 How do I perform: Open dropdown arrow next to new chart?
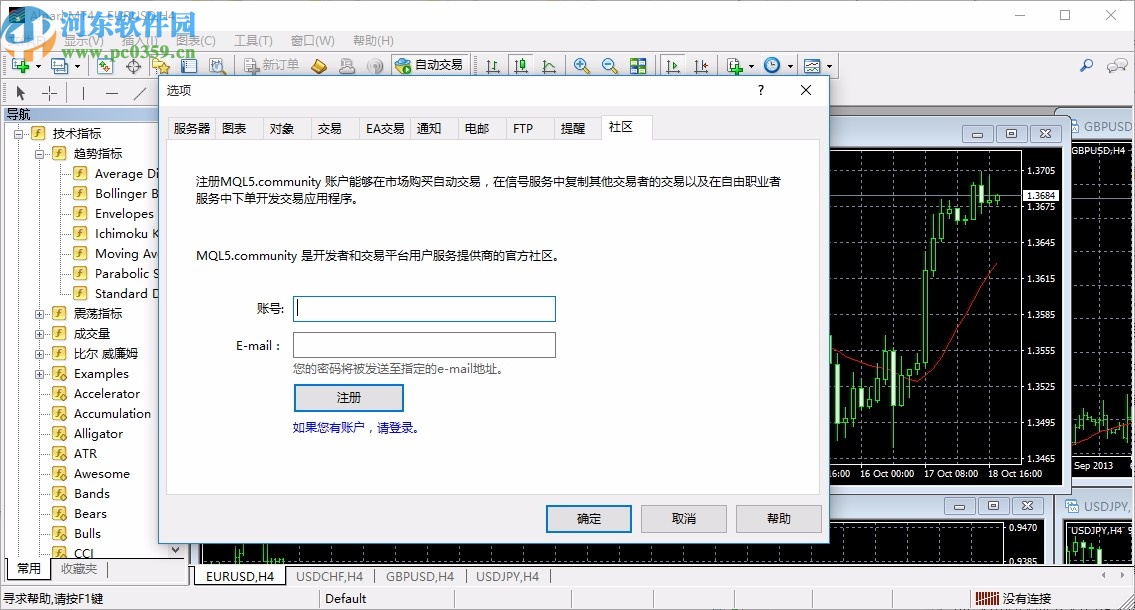click(38, 67)
